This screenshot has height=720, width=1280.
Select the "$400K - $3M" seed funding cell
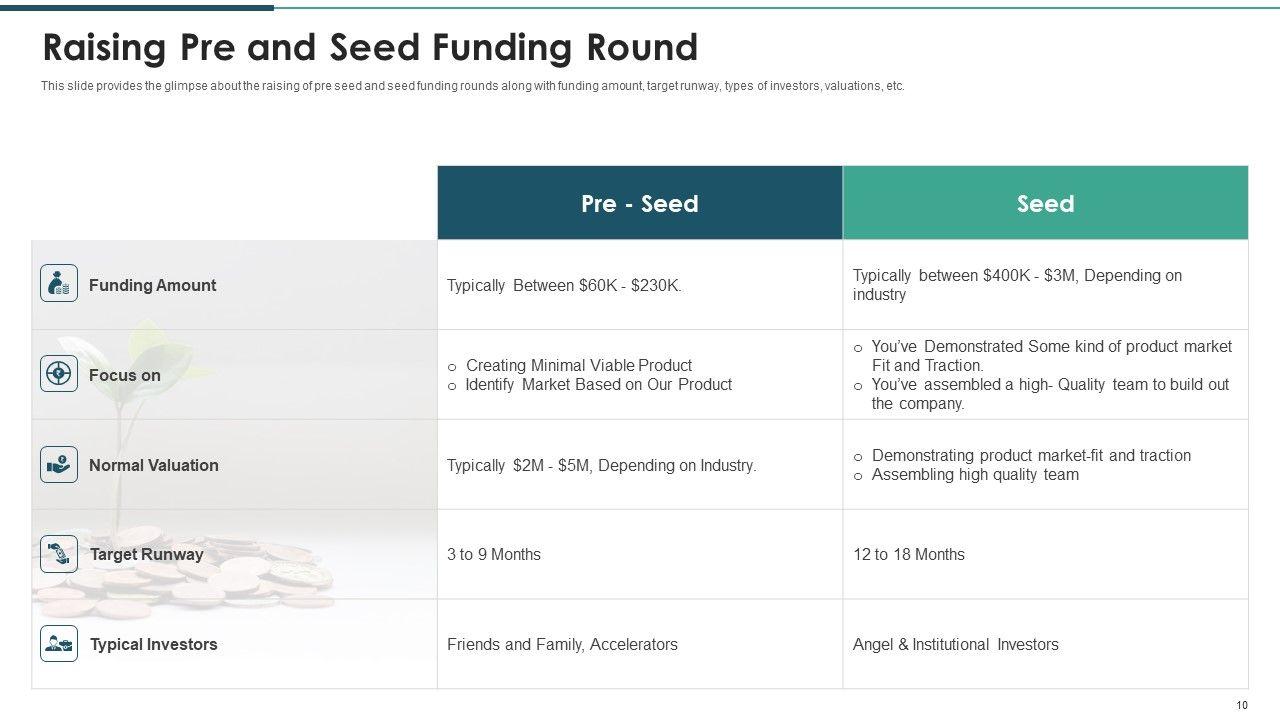click(x=1017, y=285)
